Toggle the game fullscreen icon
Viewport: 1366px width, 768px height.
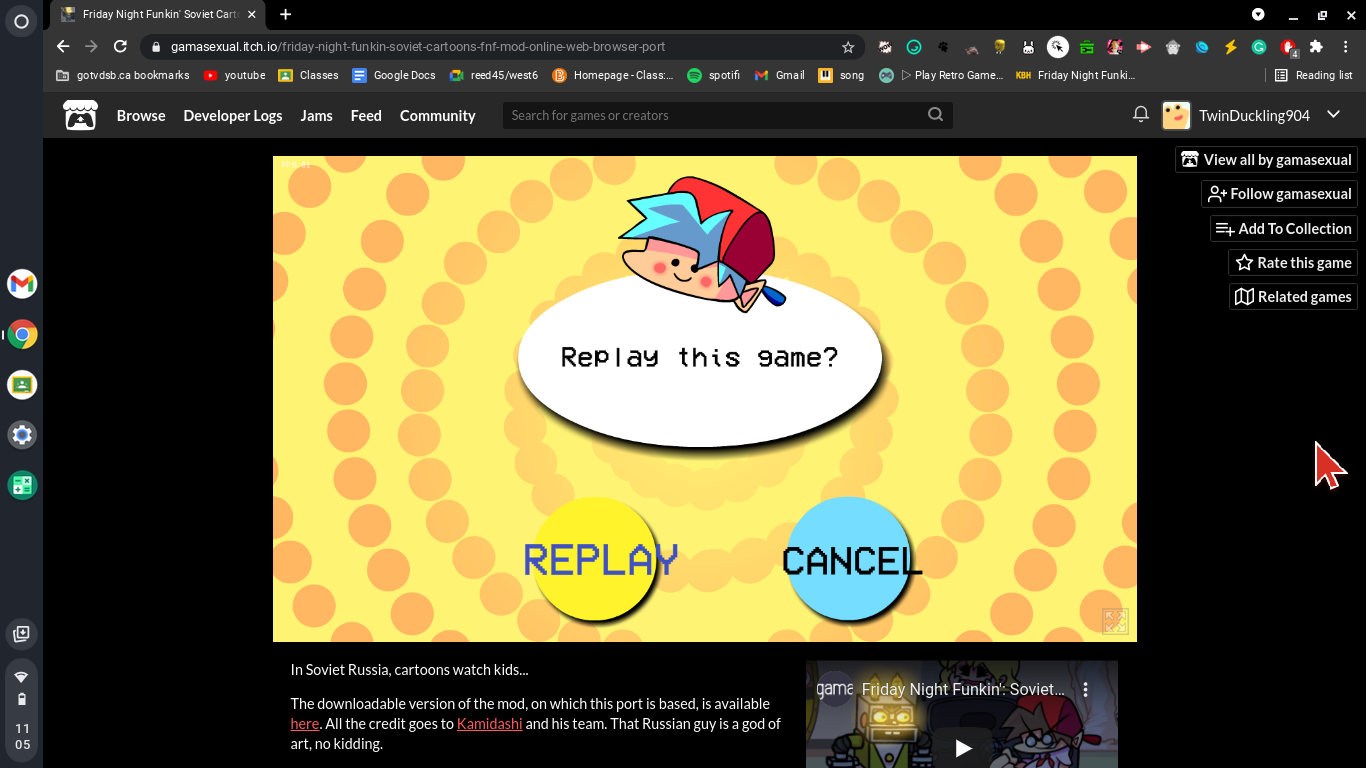click(x=1115, y=621)
